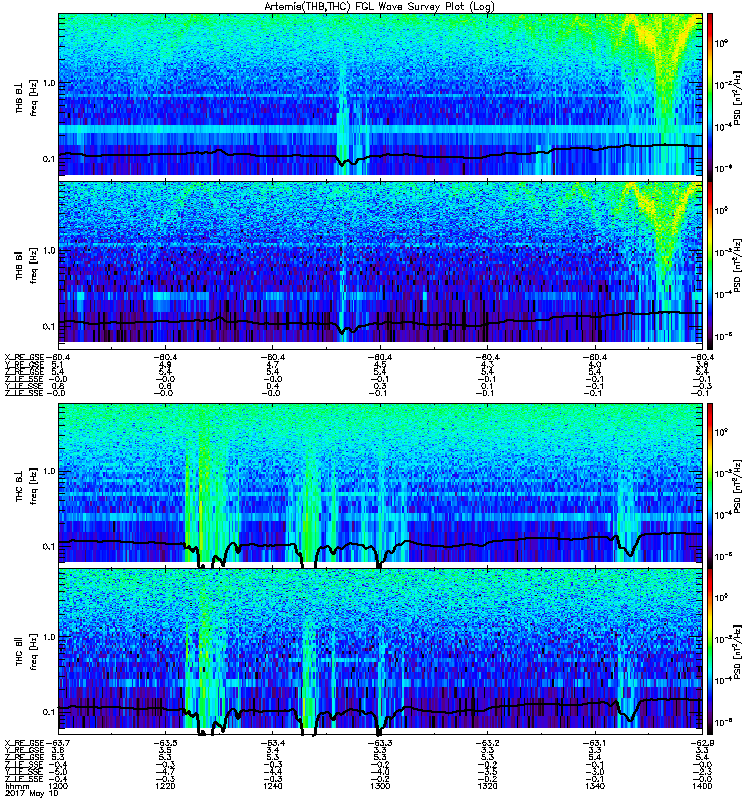Click the 'PSD [nT²/Hz]' label of THC B⊥ colorbar
This screenshot has width=750, height=800.
click(739, 485)
